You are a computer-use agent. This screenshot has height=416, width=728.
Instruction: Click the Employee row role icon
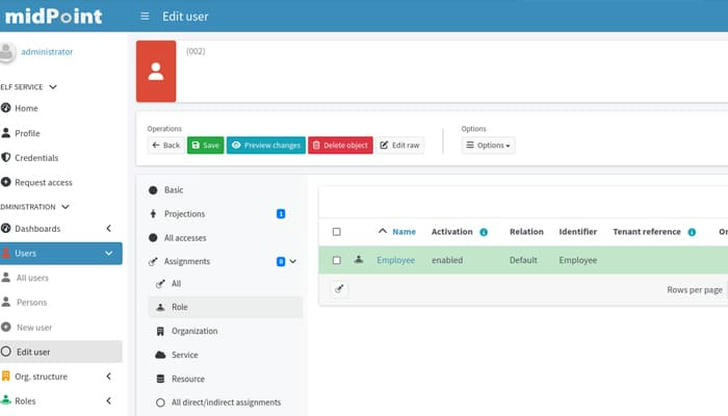[x=359, y=260]
